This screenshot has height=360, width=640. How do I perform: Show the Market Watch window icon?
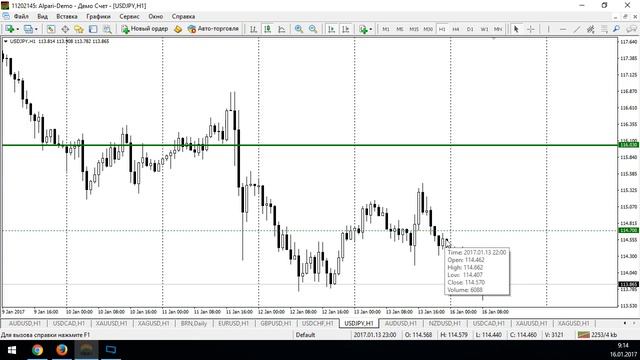click(x=51, y=29)
